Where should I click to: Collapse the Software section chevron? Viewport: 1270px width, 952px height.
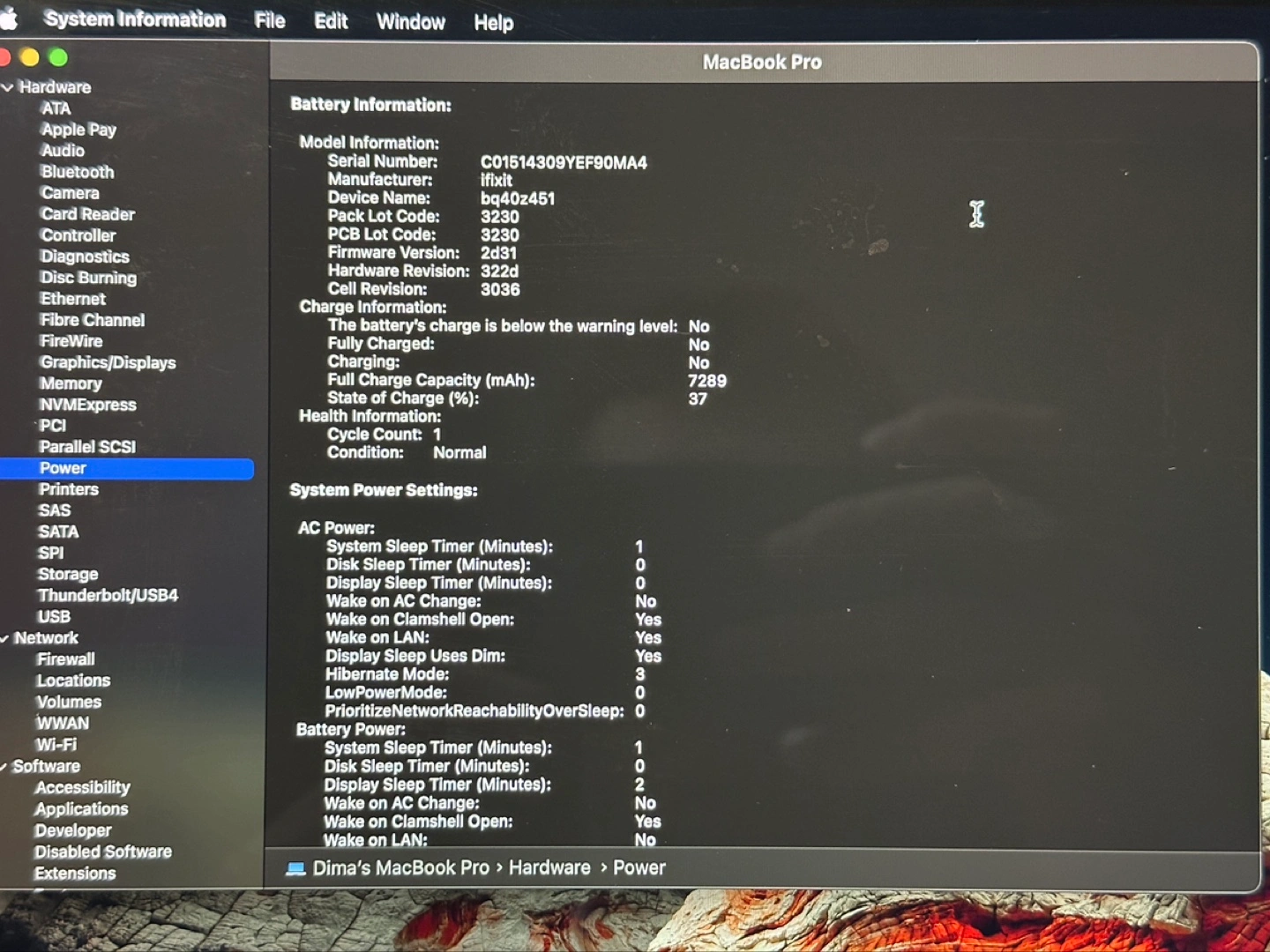[x=4, y=767]
